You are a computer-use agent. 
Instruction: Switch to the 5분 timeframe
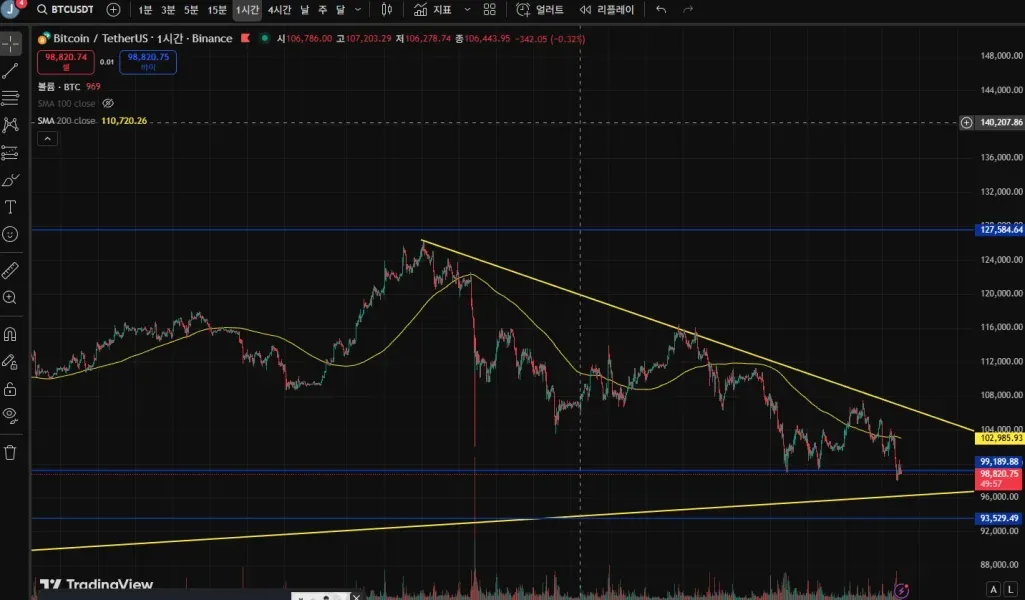click(x=191, y=10)
